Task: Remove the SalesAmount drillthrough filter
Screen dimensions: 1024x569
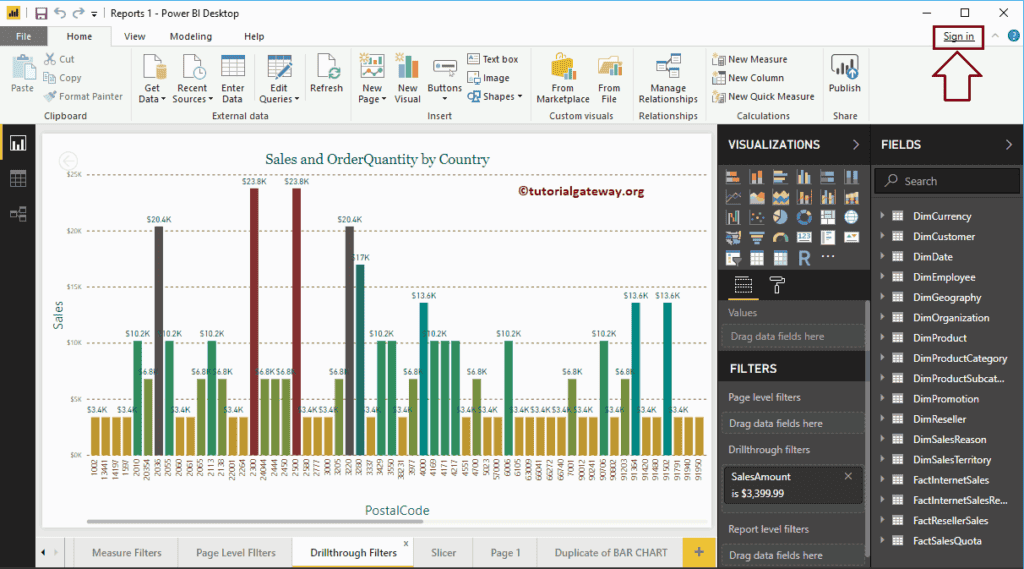Action: pos(848,476)
